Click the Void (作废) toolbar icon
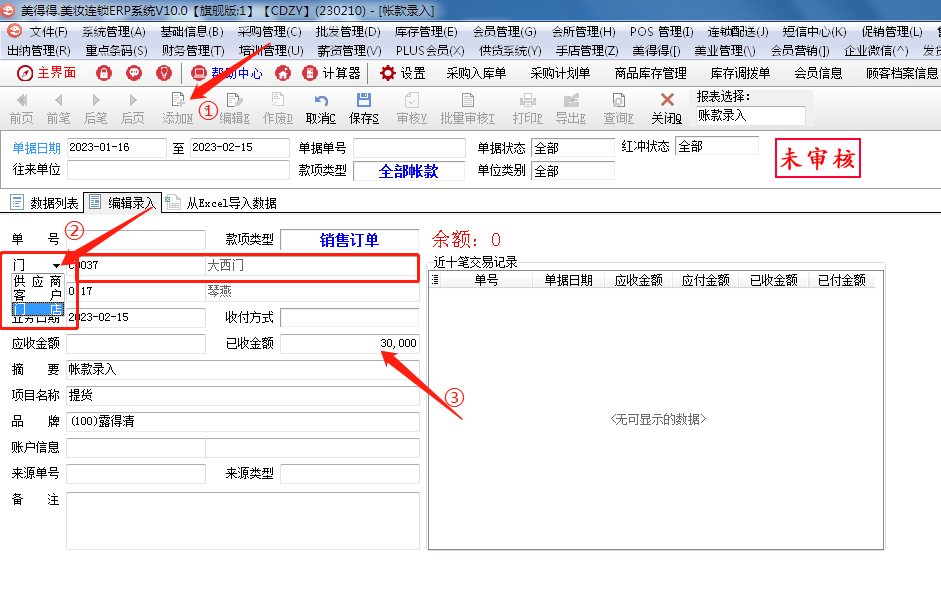This screenshot has height=593, width=941. [x=277, y=109]
